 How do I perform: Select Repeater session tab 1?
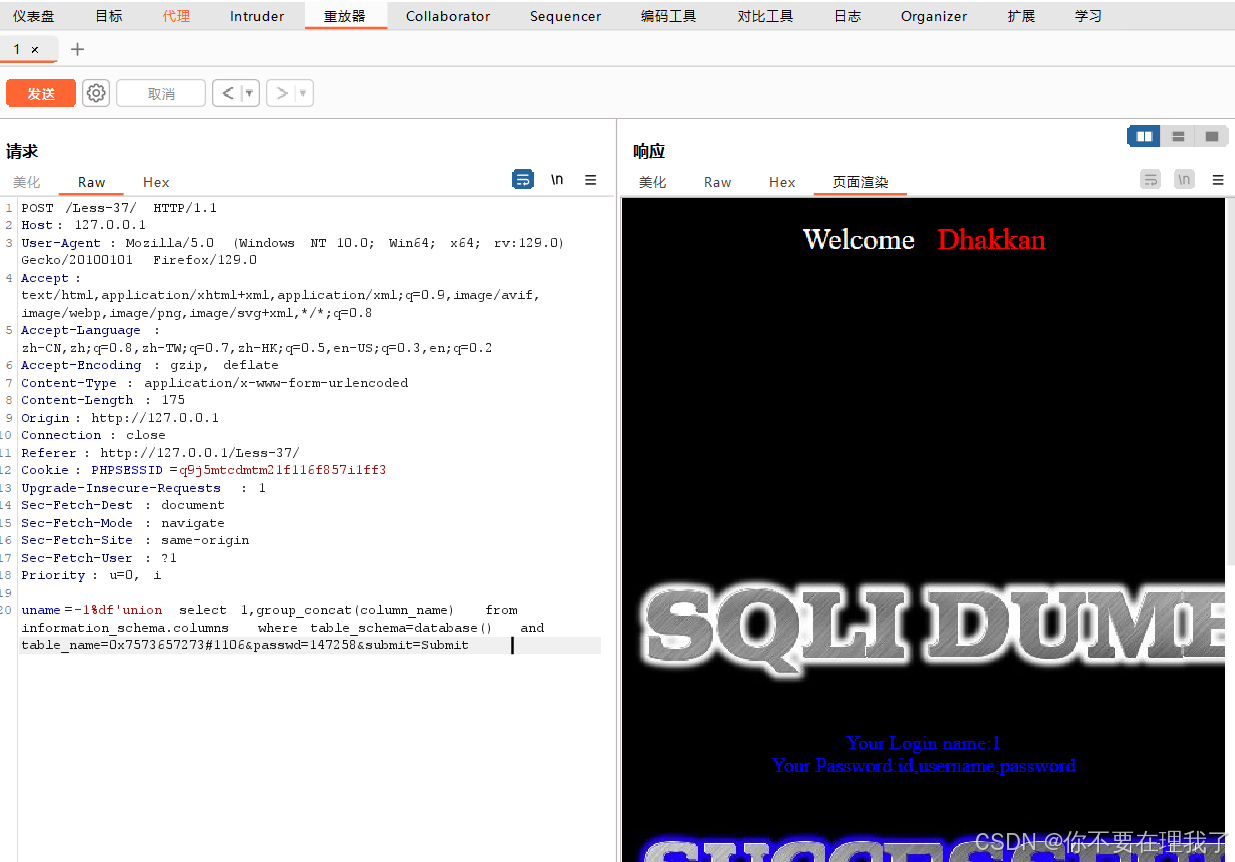tap(17, 49)
